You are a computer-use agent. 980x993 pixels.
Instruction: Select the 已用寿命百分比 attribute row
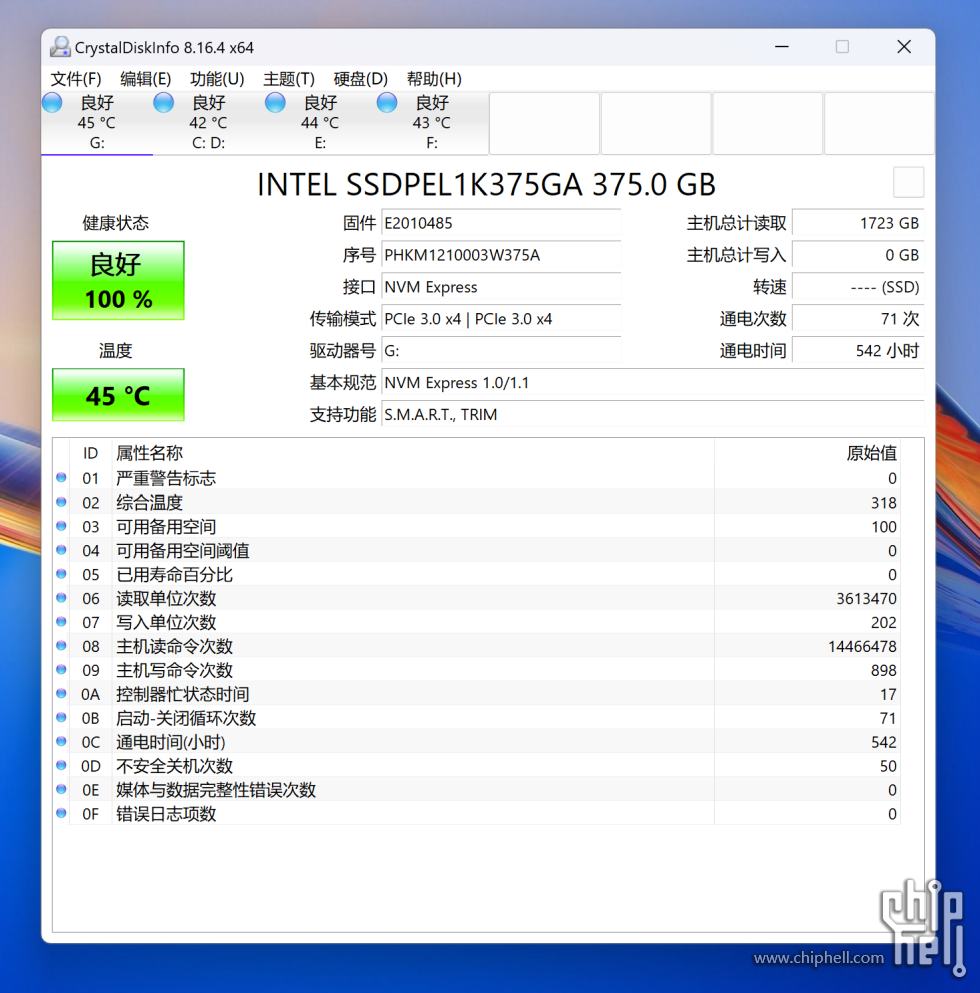[478, 574]
